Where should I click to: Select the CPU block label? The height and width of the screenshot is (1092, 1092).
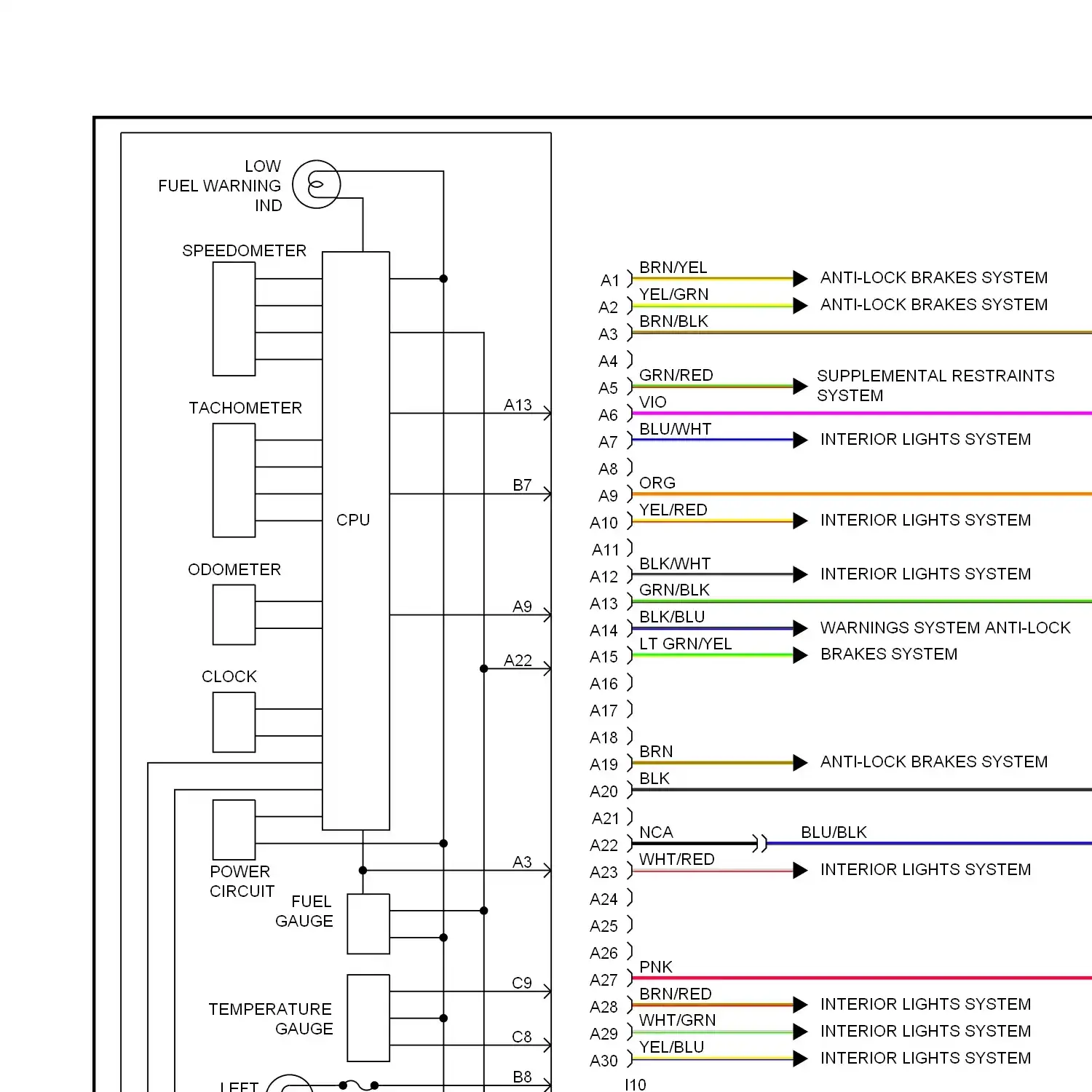[353, 520]
